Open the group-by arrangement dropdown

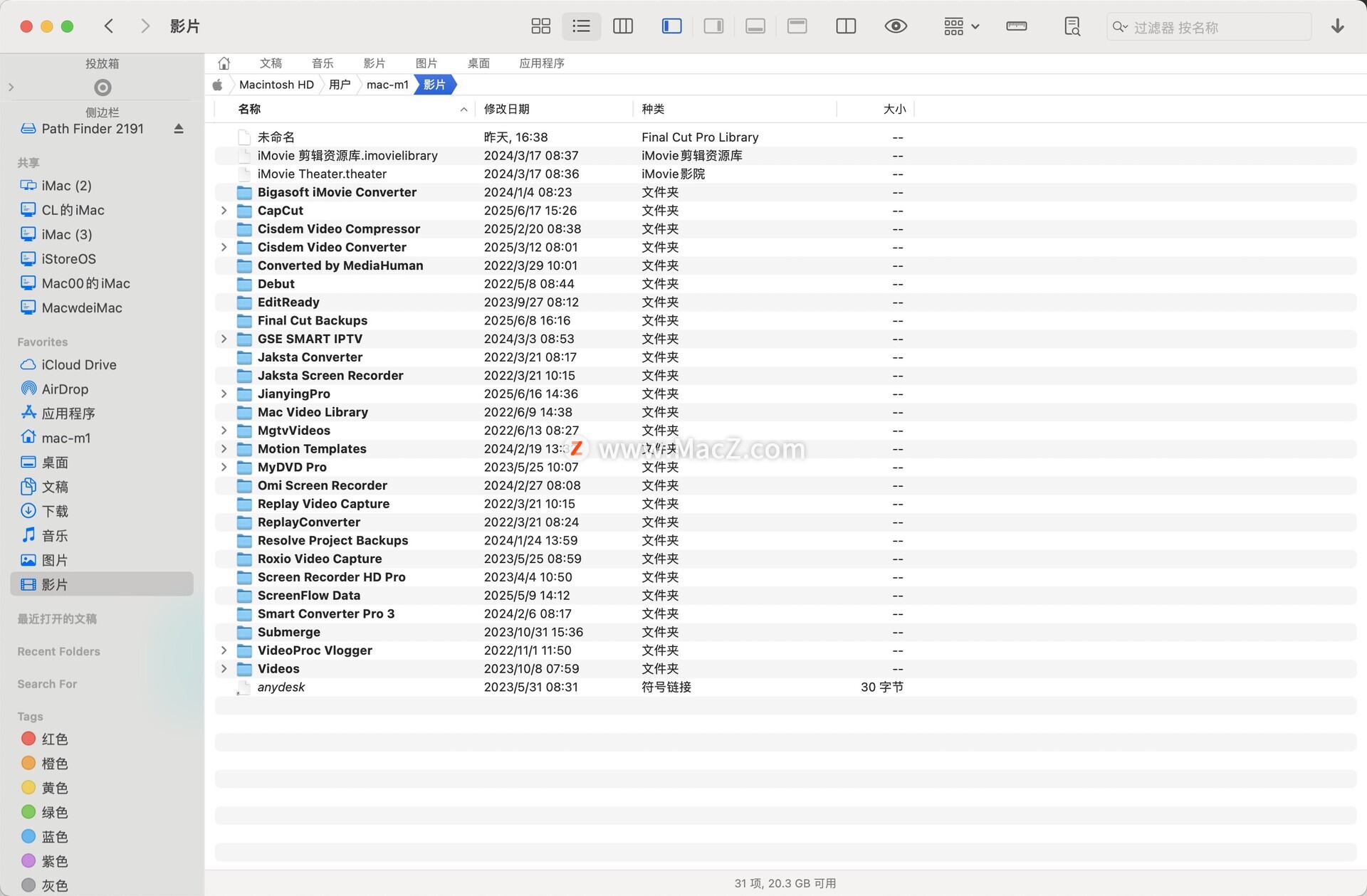961,26
